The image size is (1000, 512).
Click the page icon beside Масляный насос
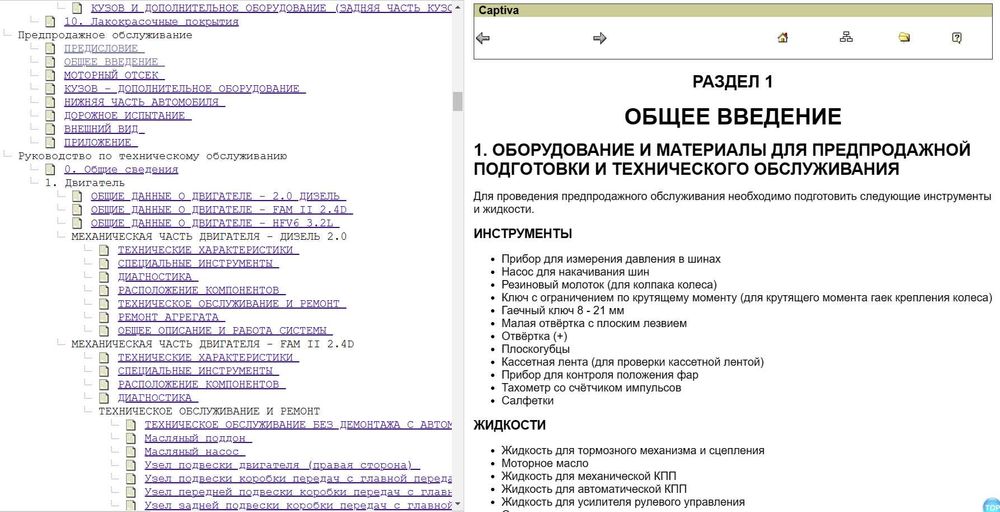coord(131,451)
